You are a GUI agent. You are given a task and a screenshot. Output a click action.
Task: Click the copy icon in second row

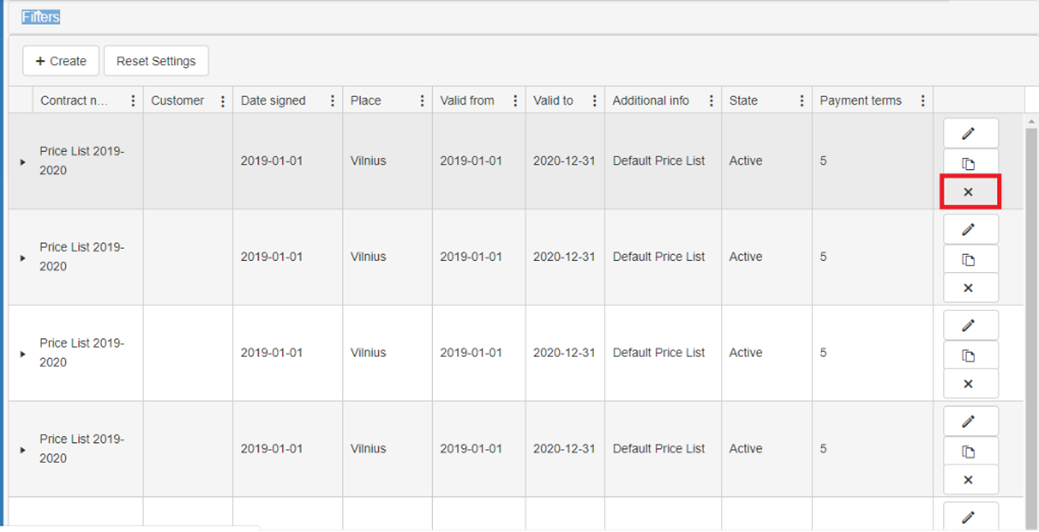point(968,259)
